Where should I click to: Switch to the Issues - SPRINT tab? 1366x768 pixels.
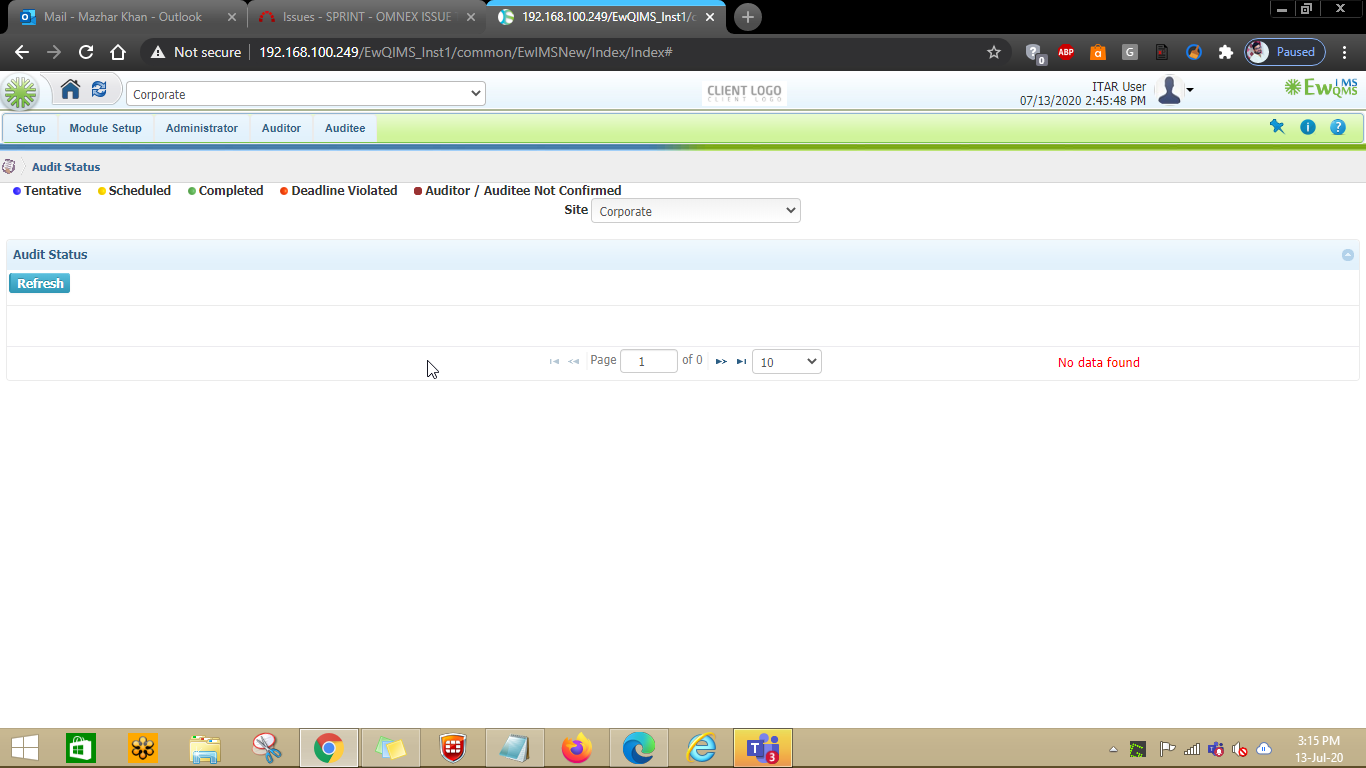click(x=367, y=17)
